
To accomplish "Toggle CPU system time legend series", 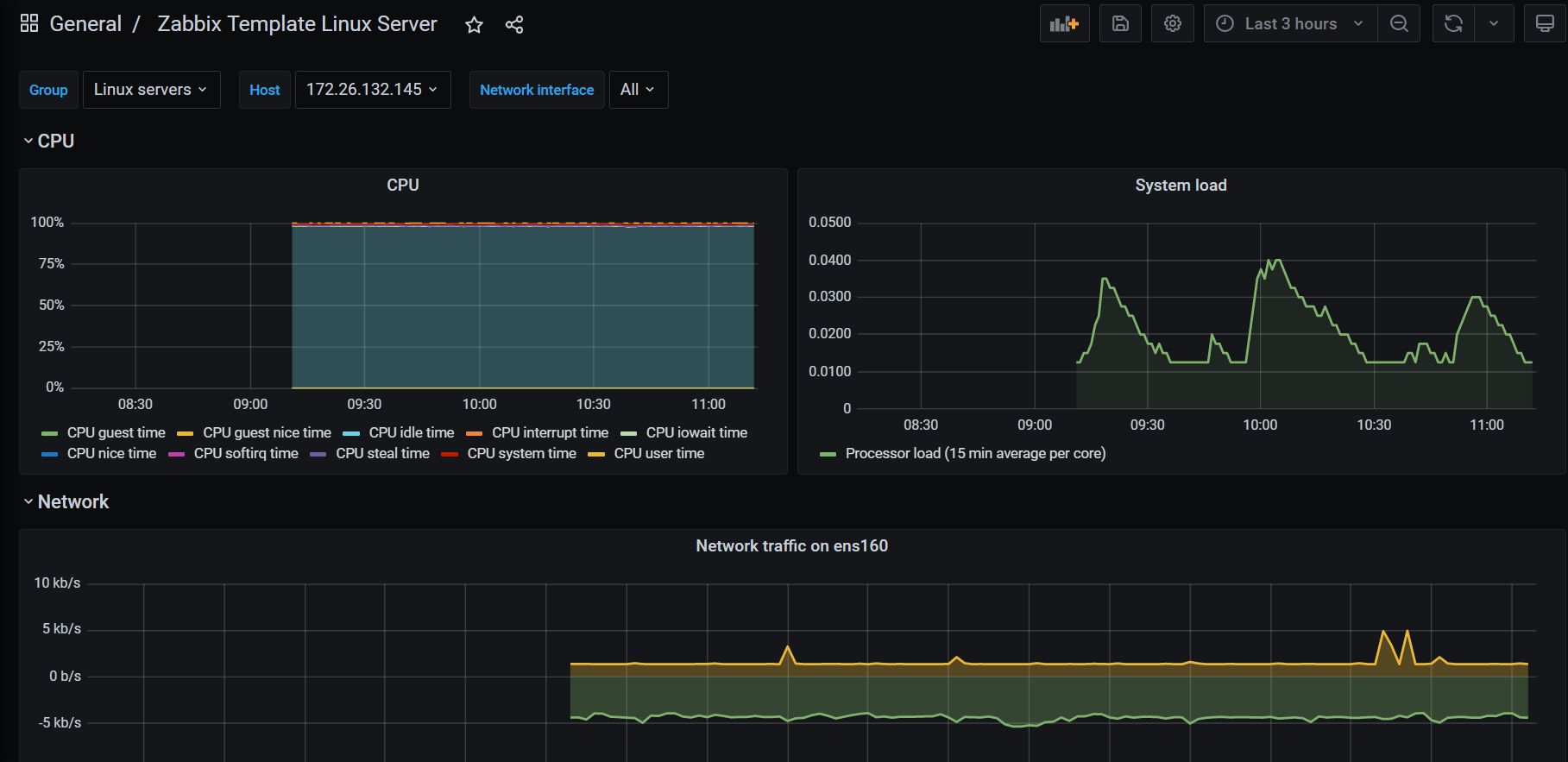I will click(521, 453).
